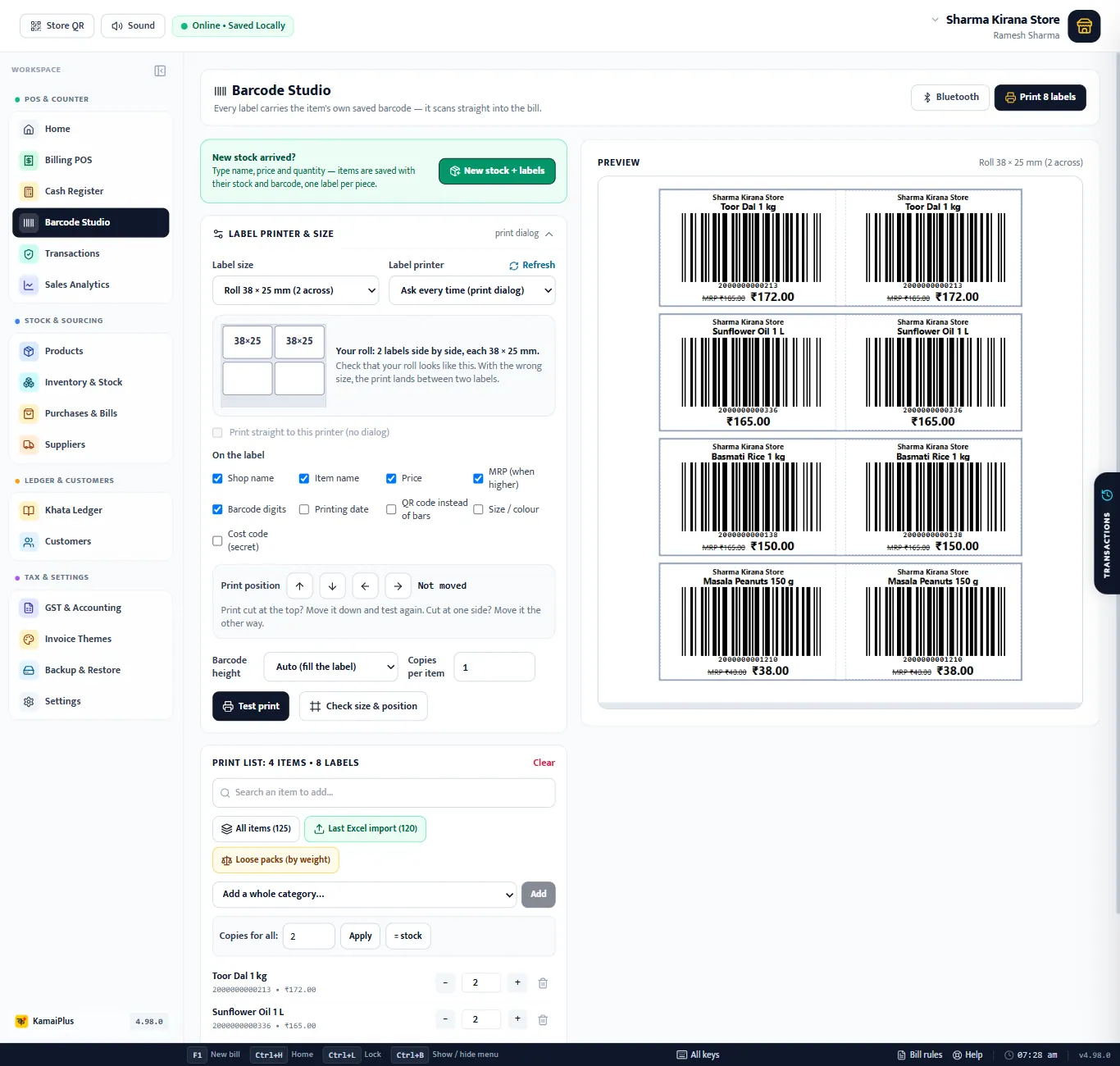Decrease Sunflower Oil copies with minus
The image size is (1120, 1066).
coord(445,1019)
